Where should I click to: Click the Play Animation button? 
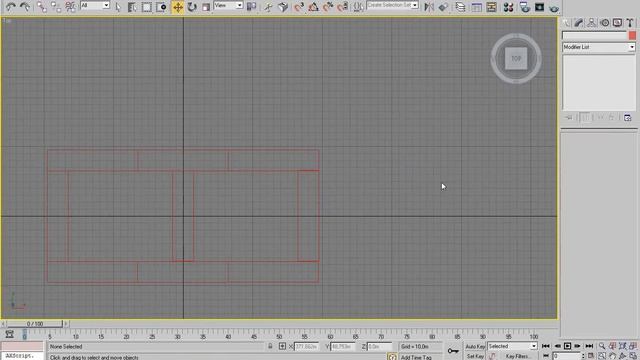pyautogui.click(x=567, y=346)
